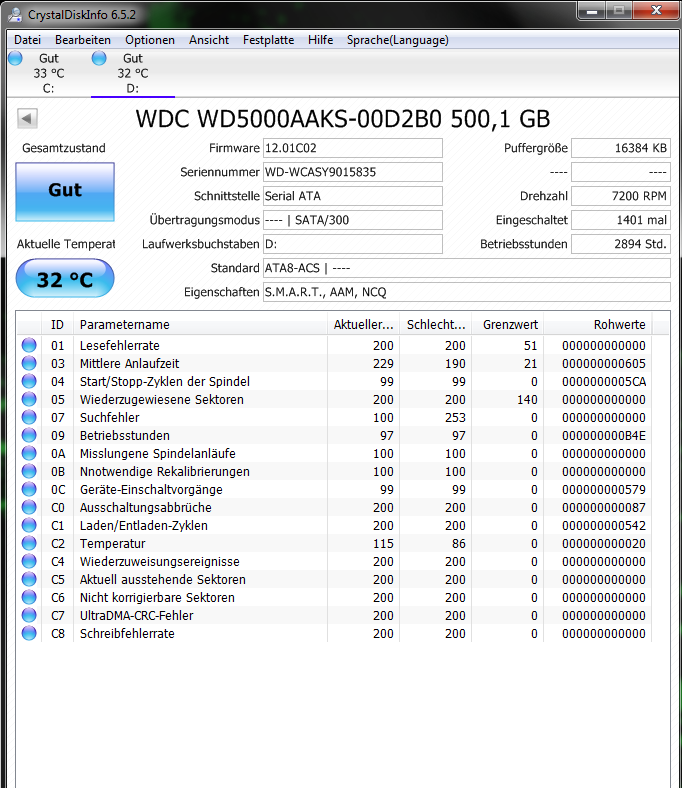682x788 pixels.
Task: Click the Grenzwert column header
Action: [508, 325]
